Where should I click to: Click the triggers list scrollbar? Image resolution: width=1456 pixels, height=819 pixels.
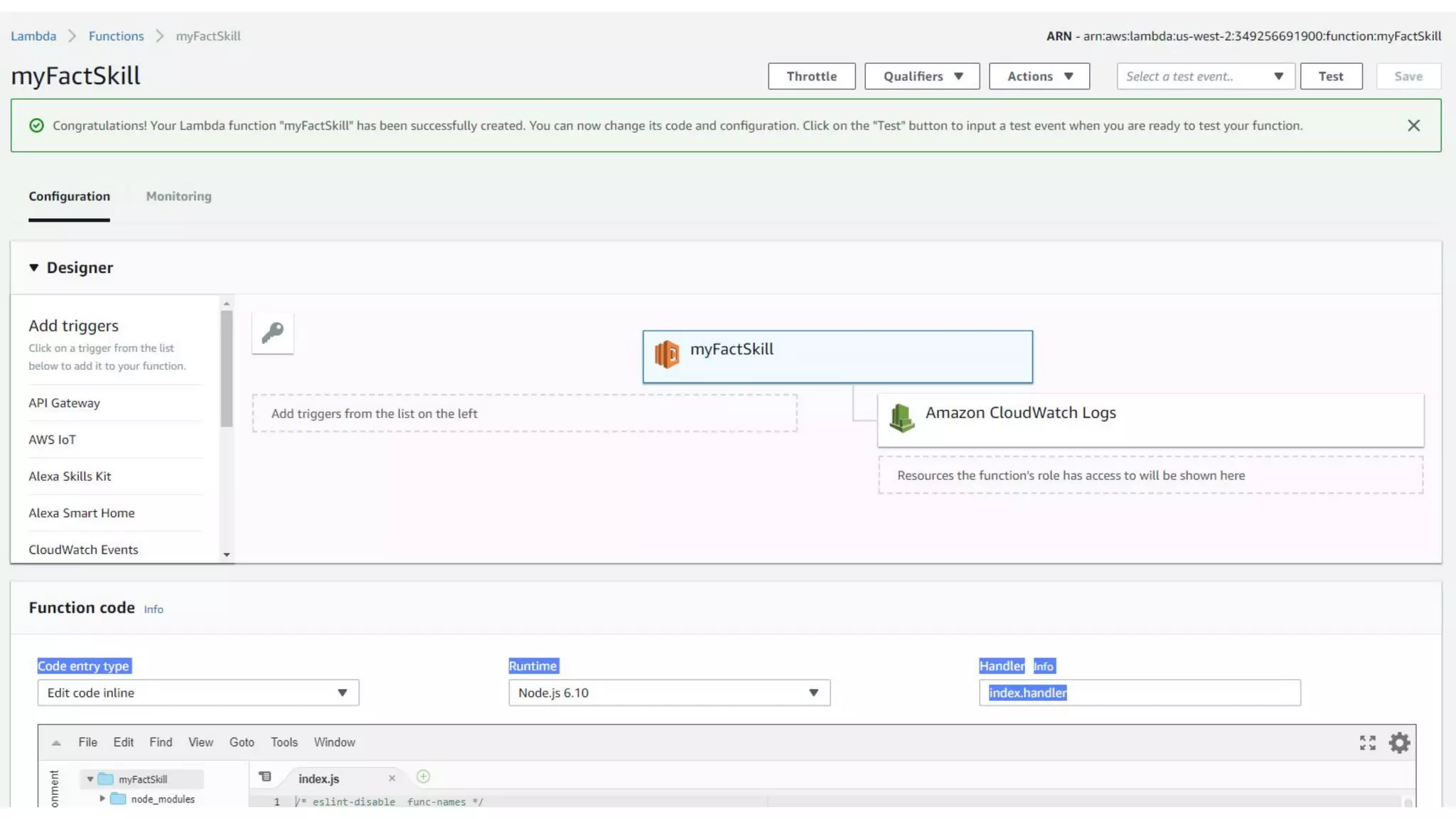click(227, 370)
